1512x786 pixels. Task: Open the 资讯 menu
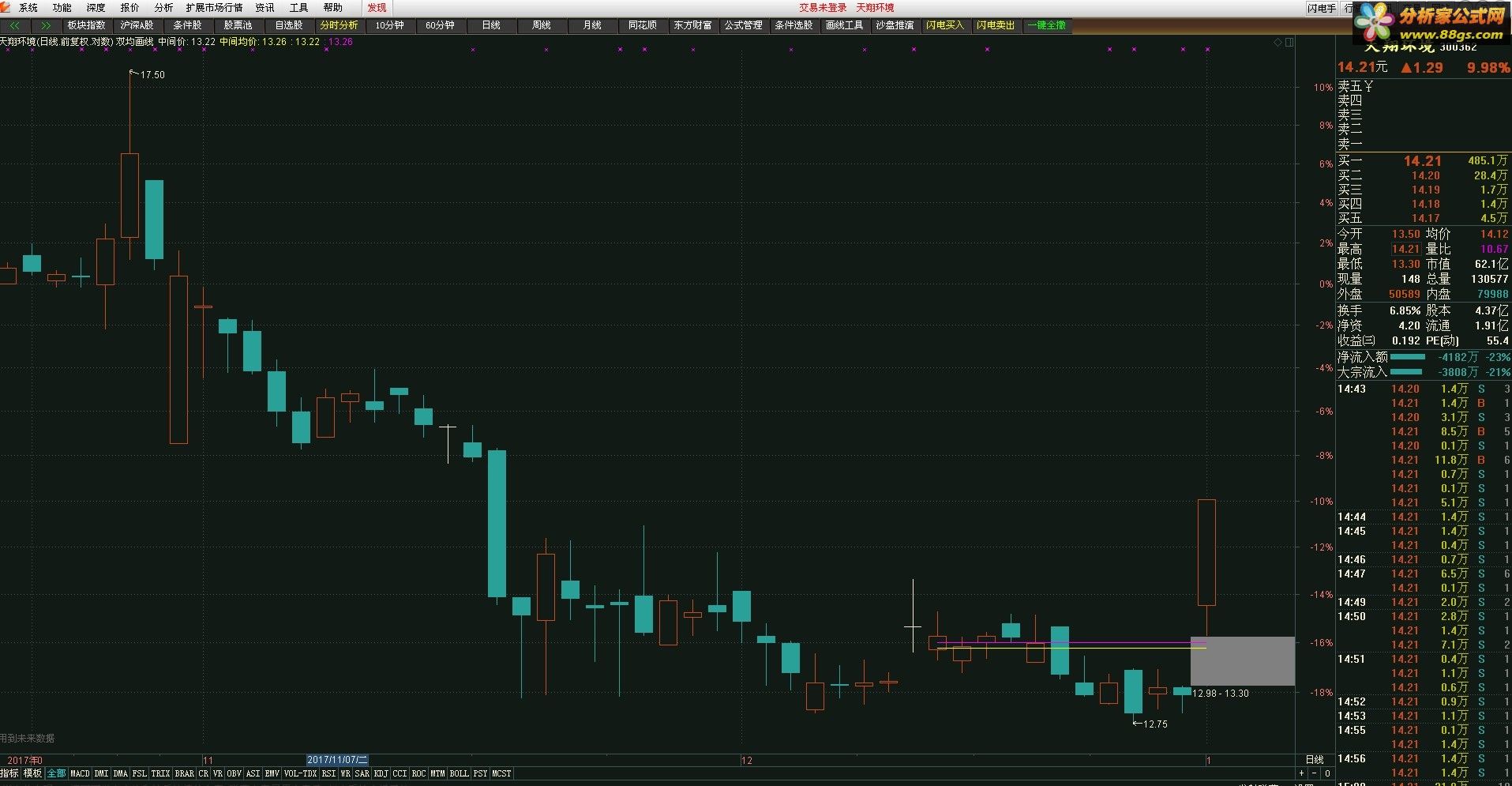pos(265,8)
